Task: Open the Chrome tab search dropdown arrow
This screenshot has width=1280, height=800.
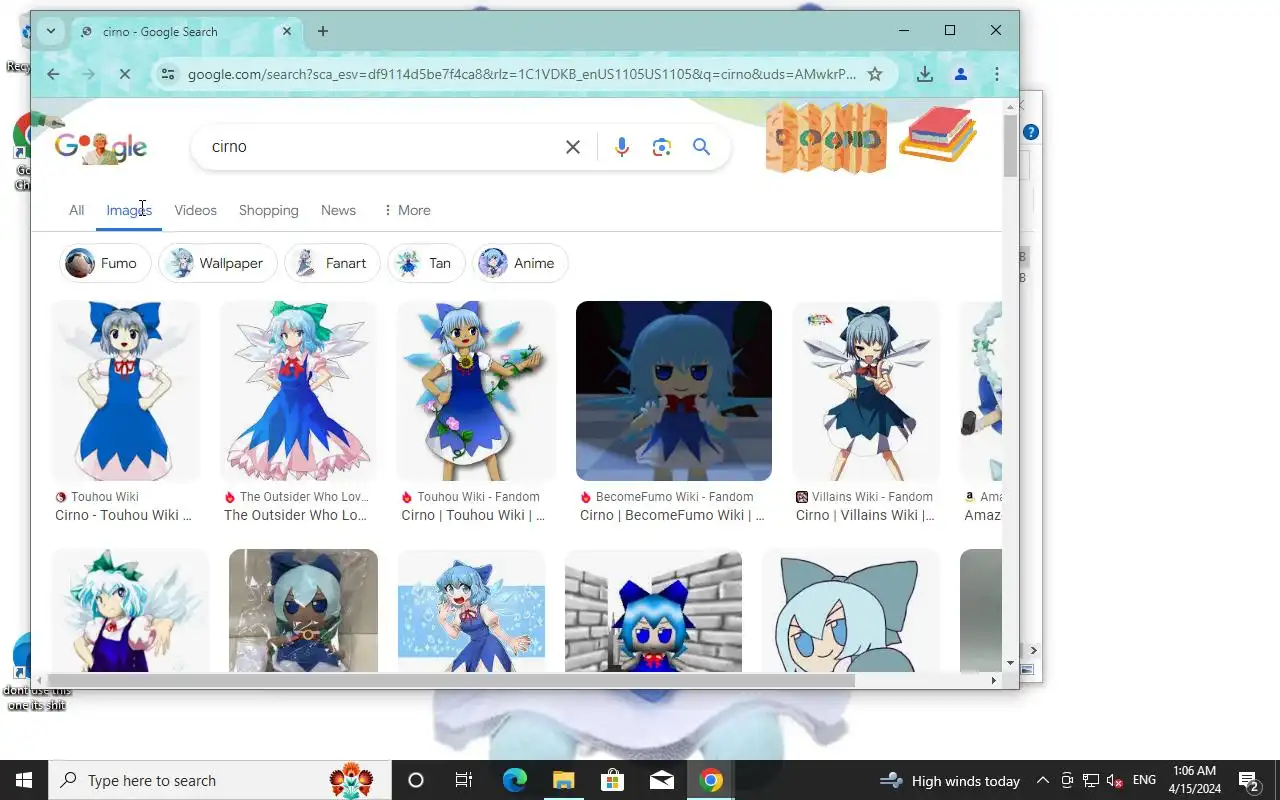Action: (x=50, y=31)
